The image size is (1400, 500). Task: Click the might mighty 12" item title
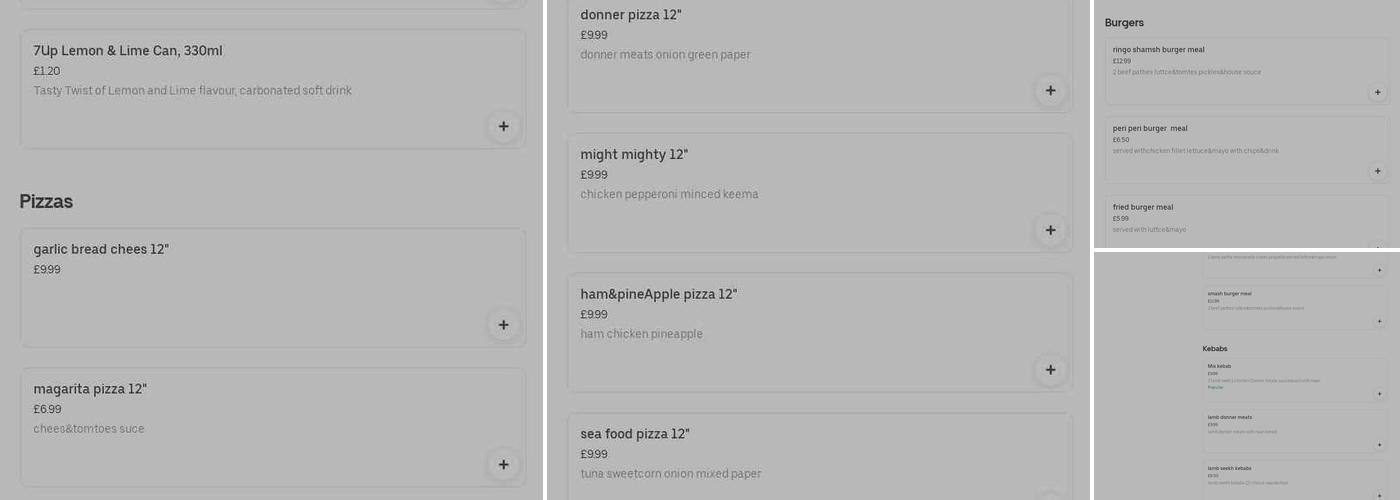[x=634, y=155]
